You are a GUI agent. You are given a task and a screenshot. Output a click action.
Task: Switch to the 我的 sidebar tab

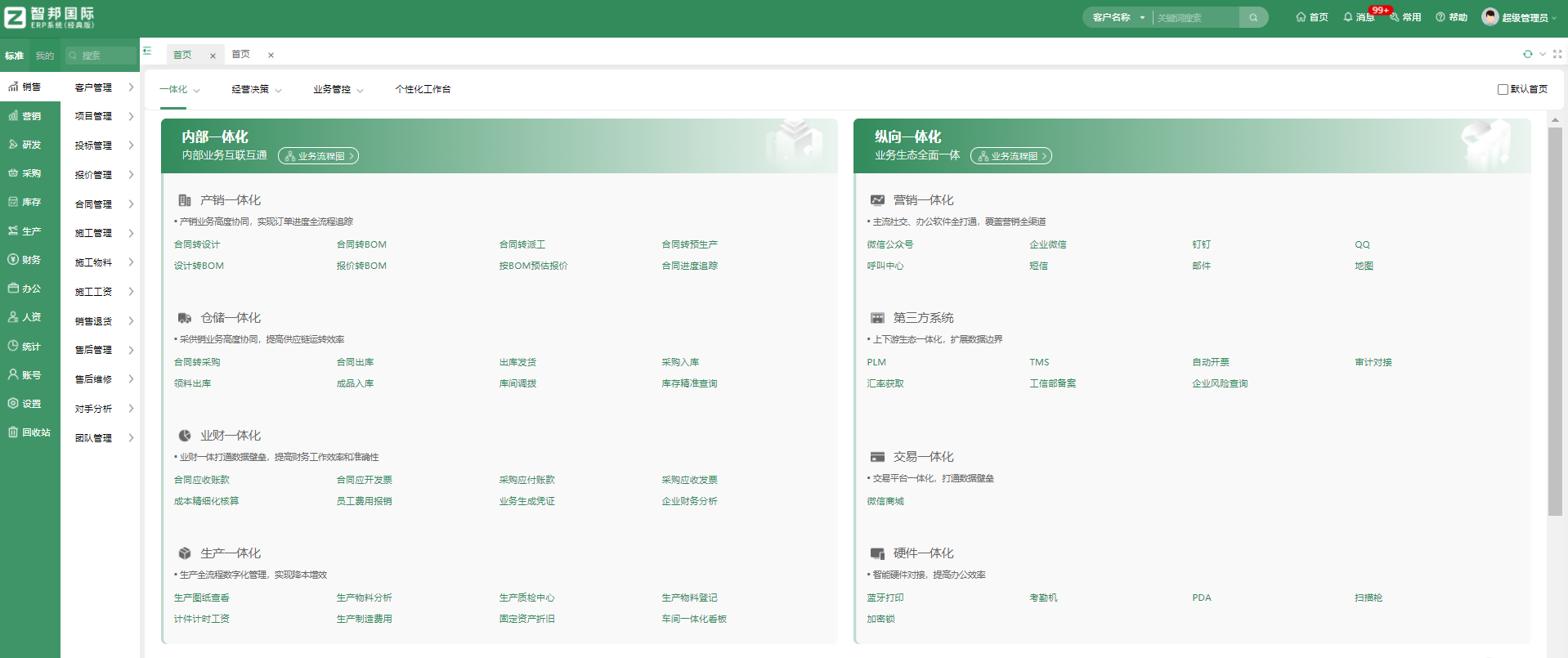click(45, 56)
